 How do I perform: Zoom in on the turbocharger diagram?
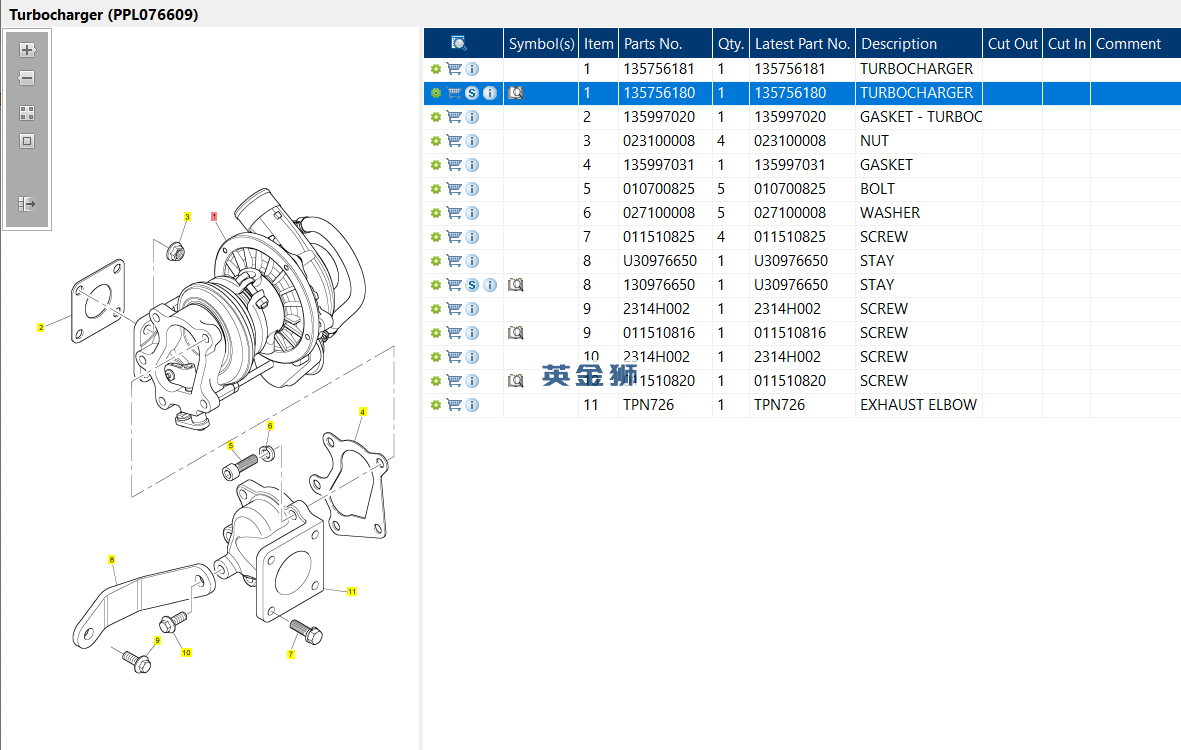[27, 50]
